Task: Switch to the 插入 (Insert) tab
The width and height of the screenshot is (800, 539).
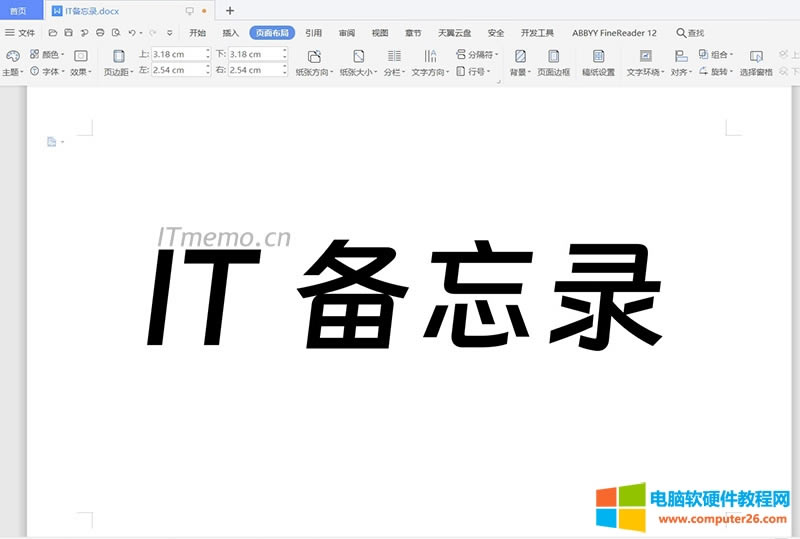Action: pyautogui.click(x=230, y=33)
